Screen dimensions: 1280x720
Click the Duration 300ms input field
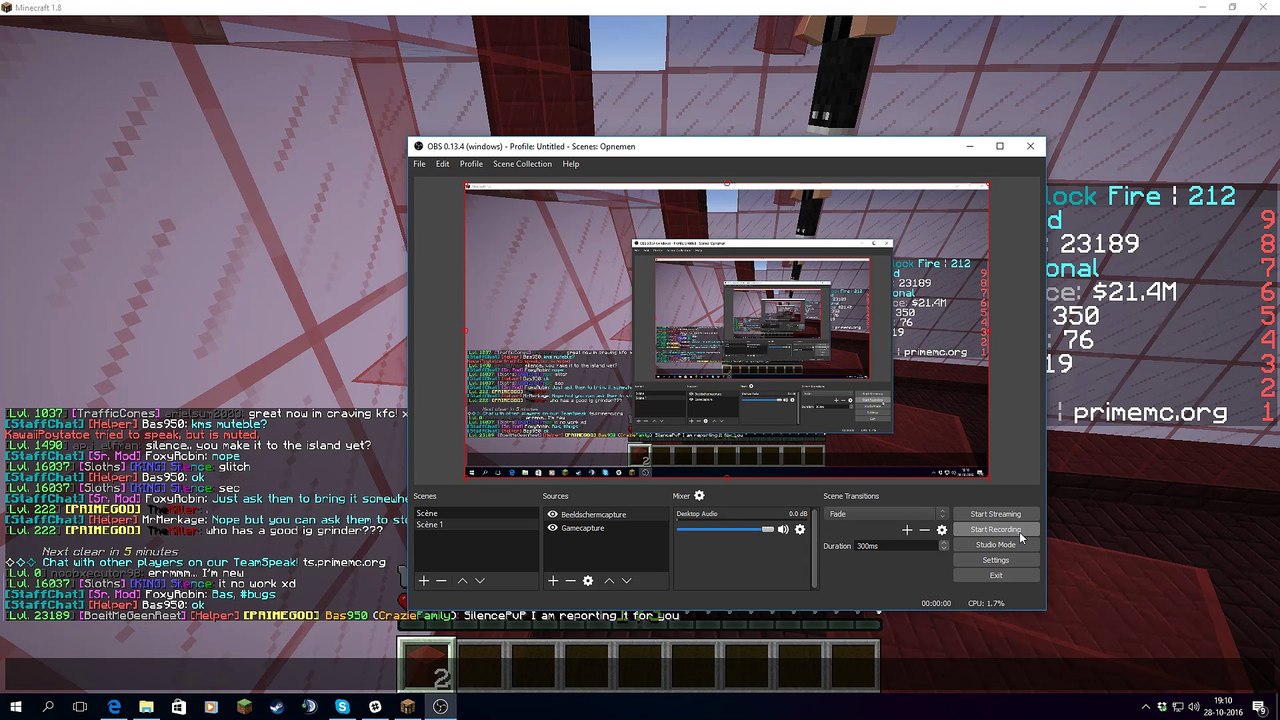896,546
